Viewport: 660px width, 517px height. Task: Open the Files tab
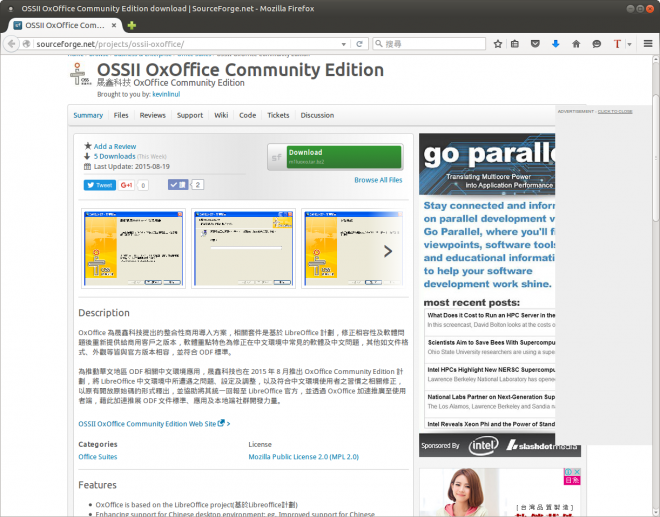click(x=121, y=115)
